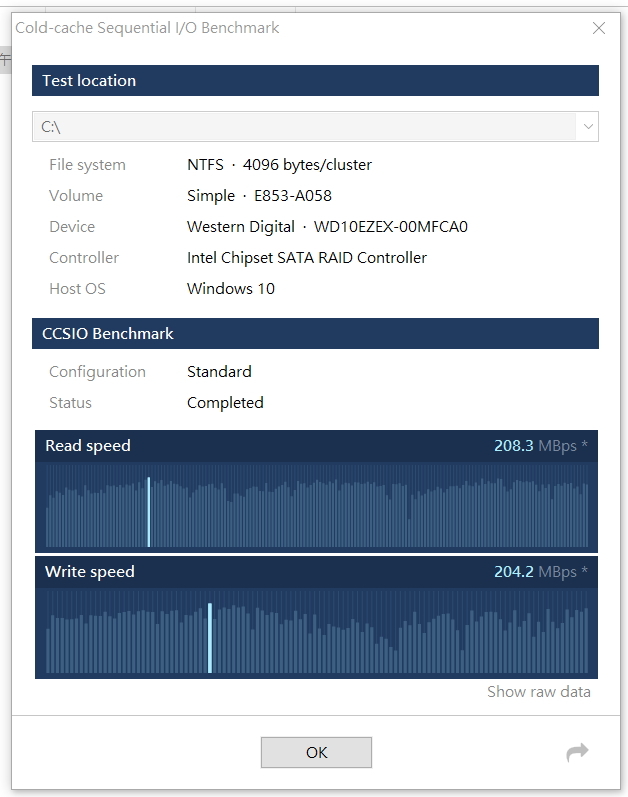
Task: Click the CCSIO Benchmark section header
Action: [108, 334]
